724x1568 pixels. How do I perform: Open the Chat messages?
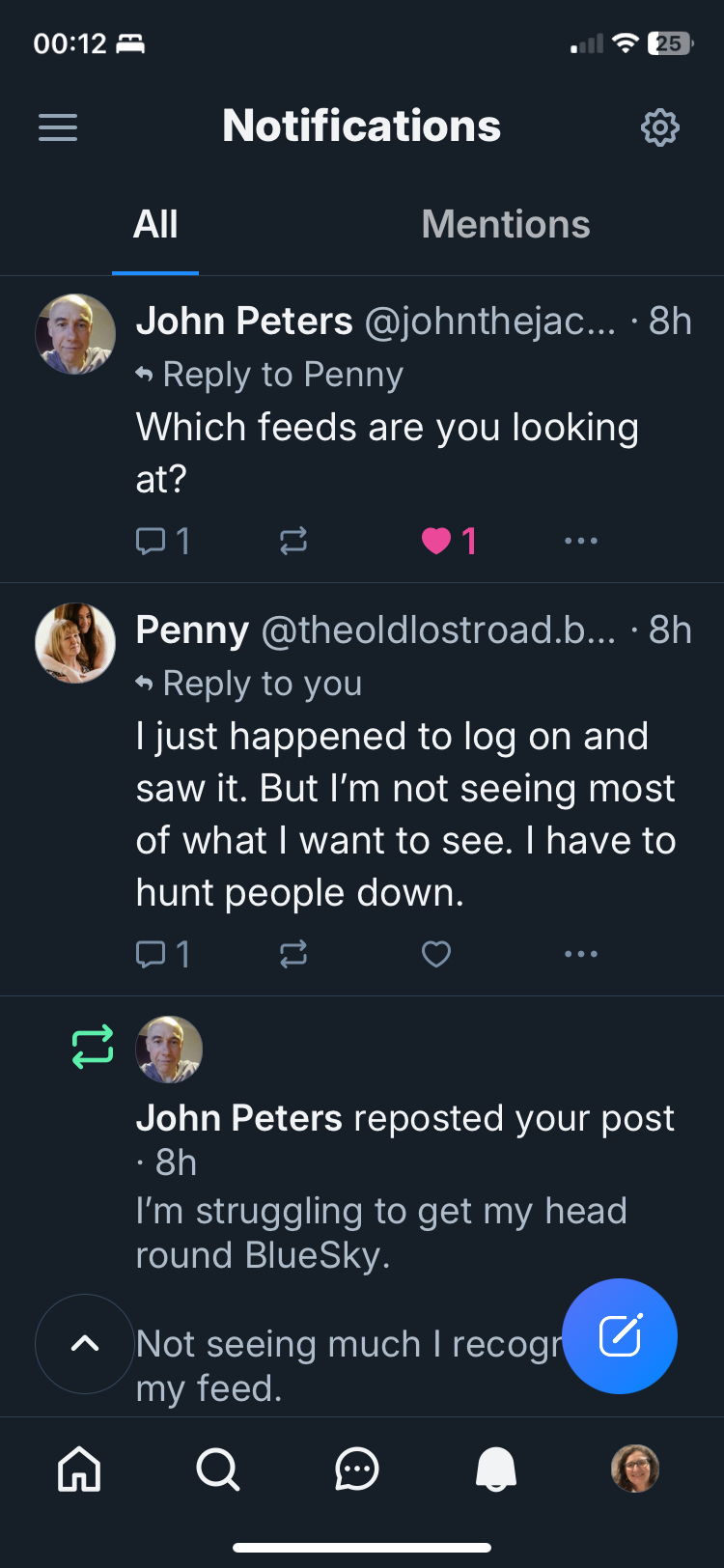point(357,1470)
